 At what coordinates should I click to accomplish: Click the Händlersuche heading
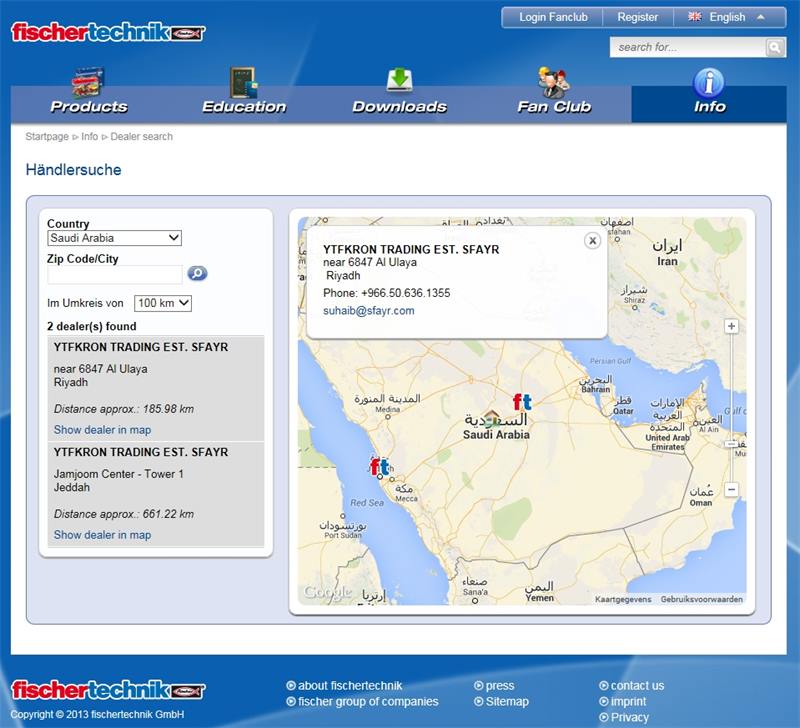tap(73, 170)
